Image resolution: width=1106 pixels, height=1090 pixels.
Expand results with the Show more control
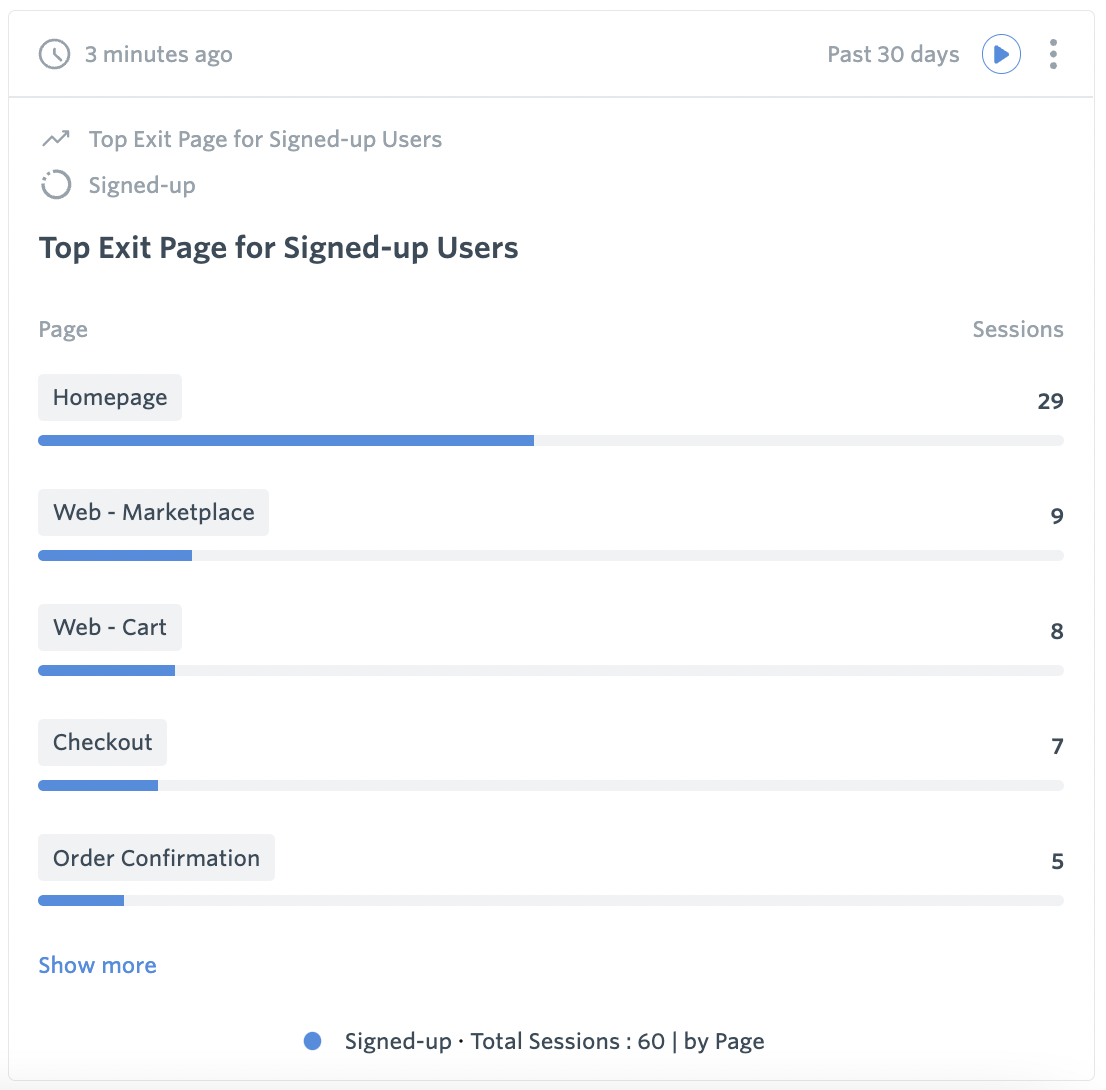tap(97, 965)
